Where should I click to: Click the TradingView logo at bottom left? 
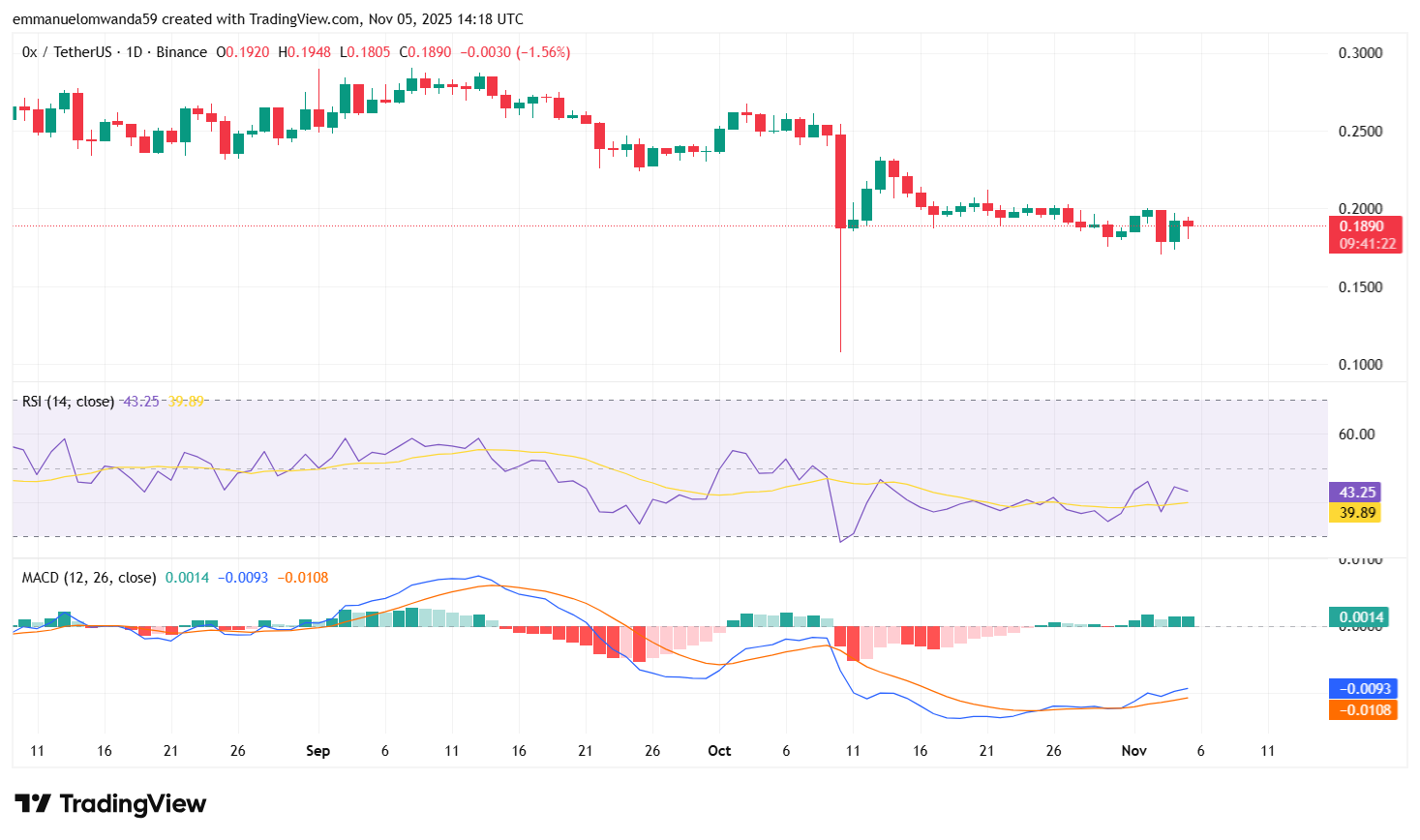(x=108, y=803)
